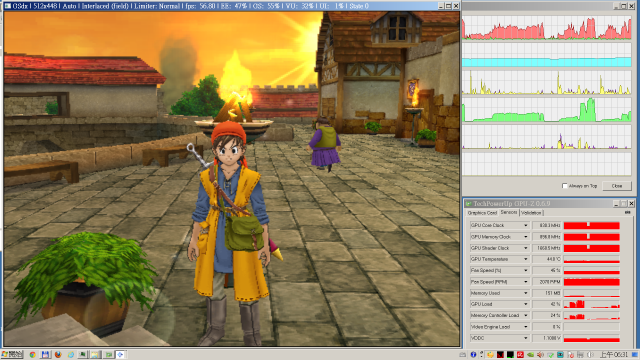Launch Firefox from the taskbar
The width and height of the screenshot is (640, 360).
pos(58,355)
